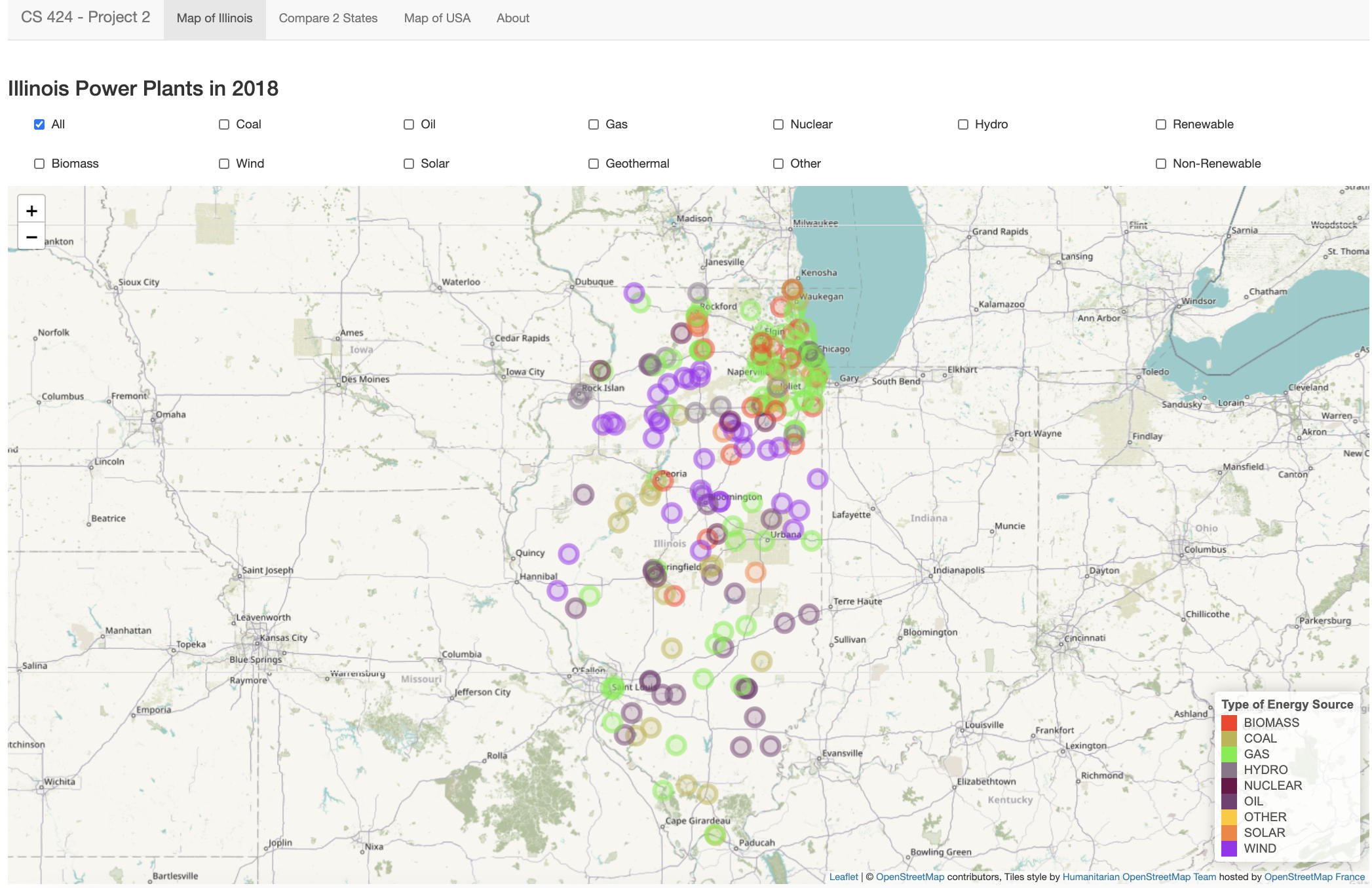The image size is (1372, 888).
Task: Select the Solar checkbox
Action: 409,164
